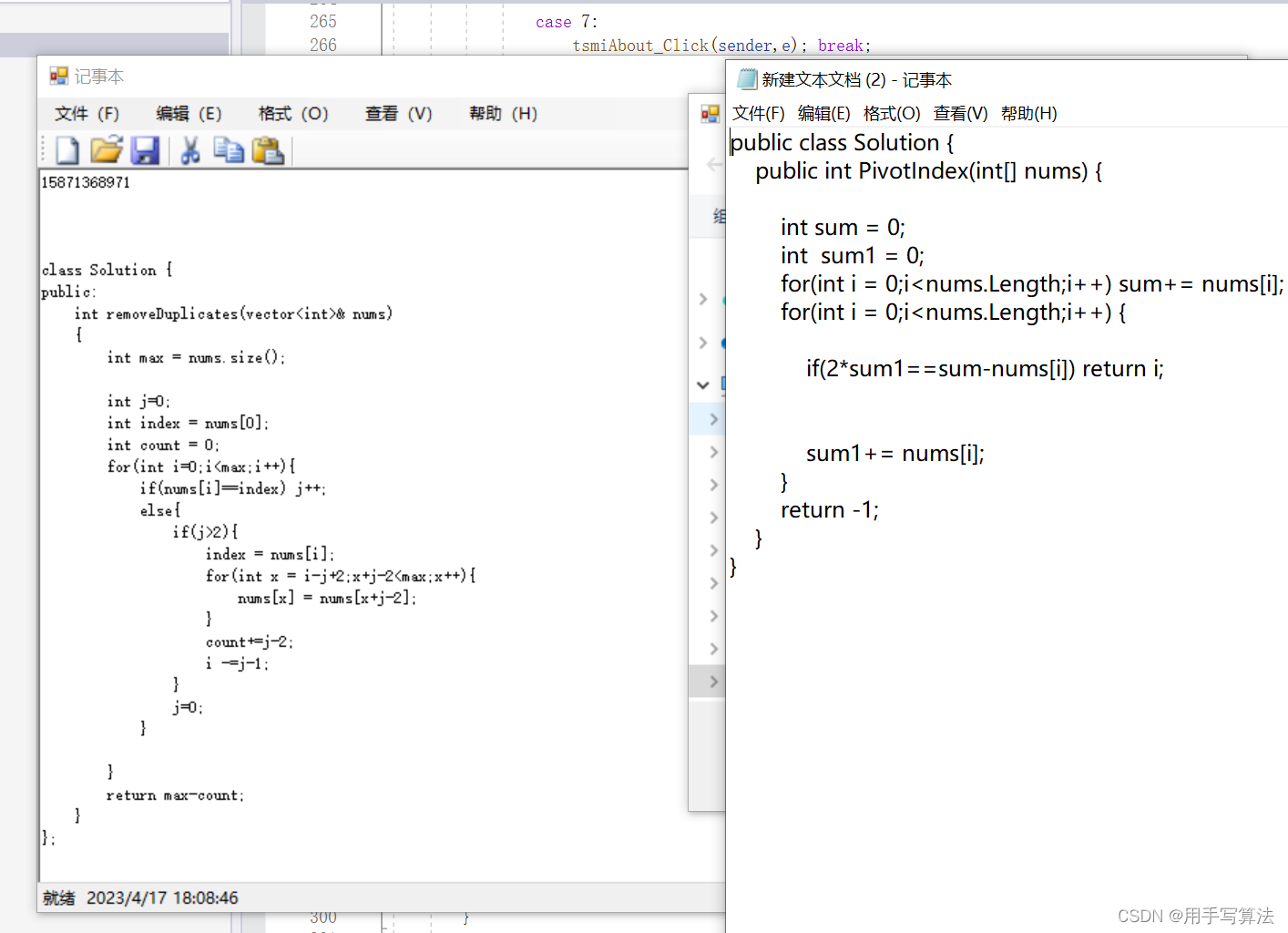Click 'case 7:' in the background code editor
The height and width of the screenshot is (933, 1288).
567,21
